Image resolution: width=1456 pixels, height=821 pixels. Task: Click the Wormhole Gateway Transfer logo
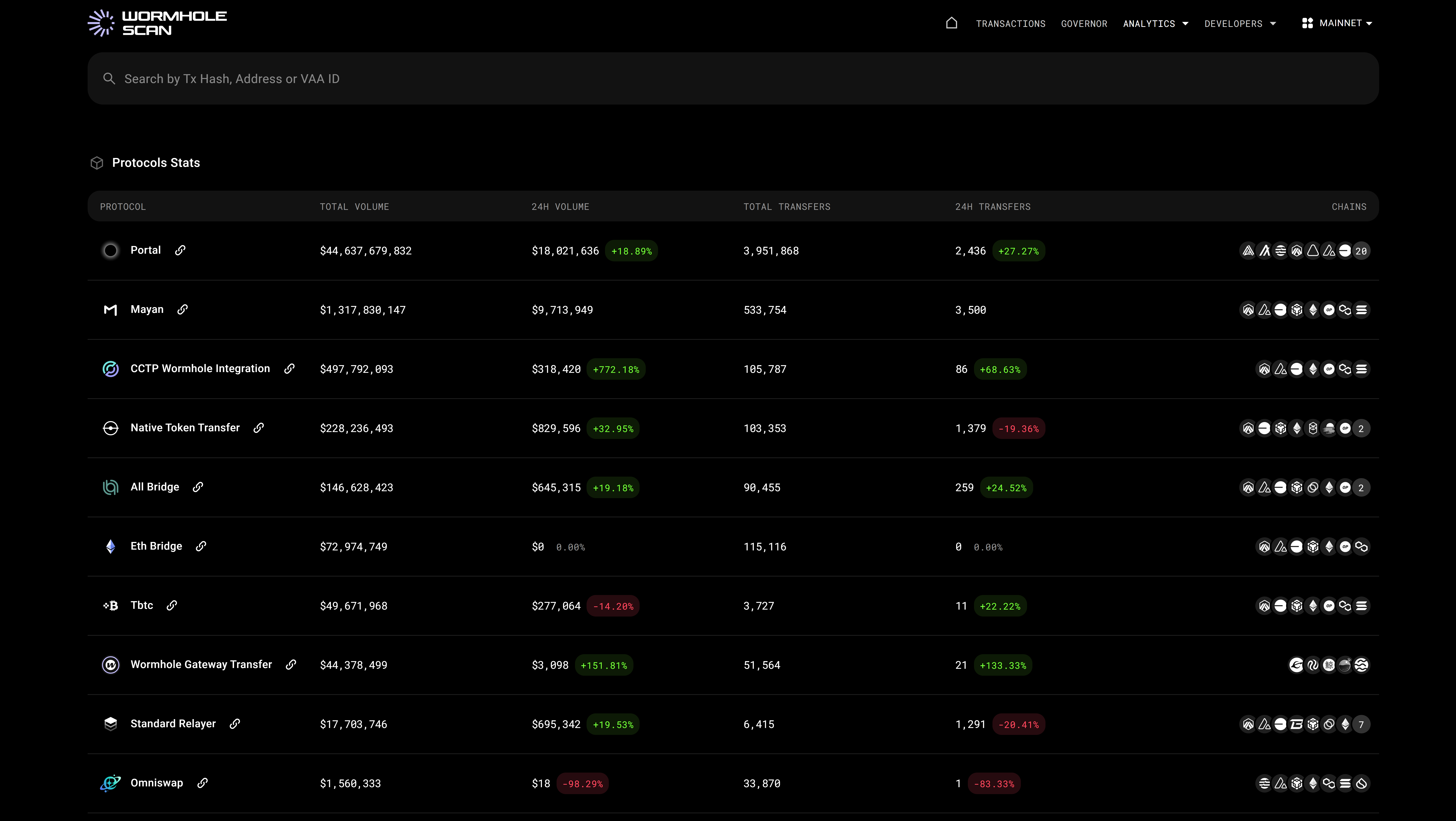pos(111,665)
